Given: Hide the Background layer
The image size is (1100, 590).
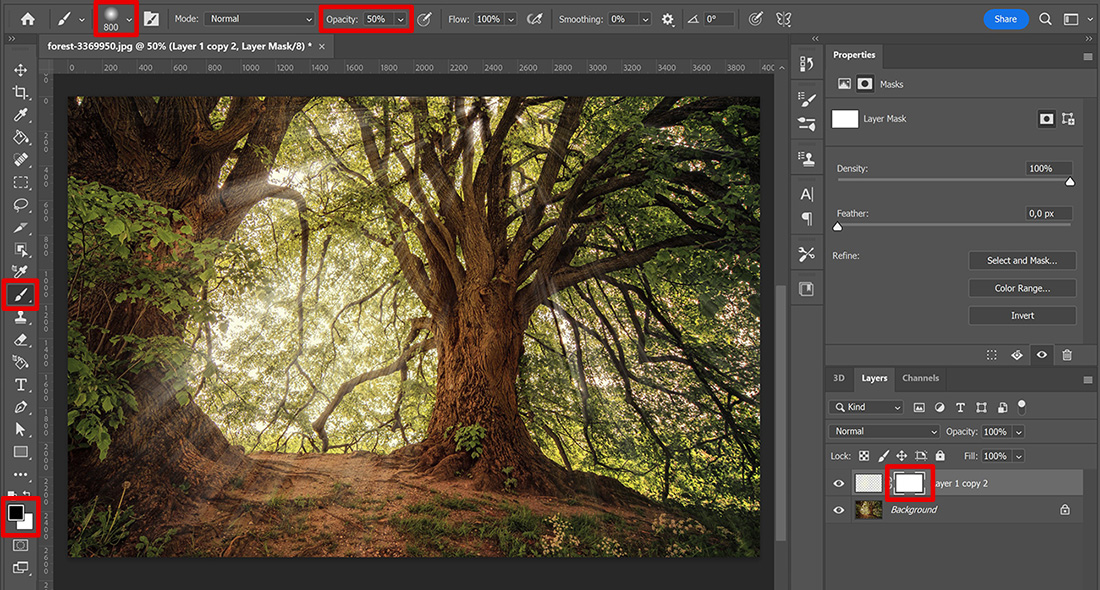Looking at the screenshot, I should pos(838,509).
